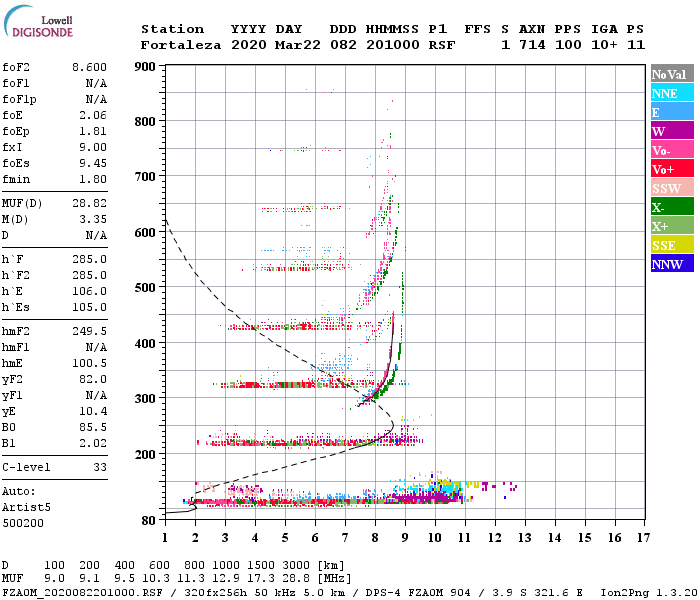Image resolution: width=700 pixels, height=600 pixels.
Task: Click the FZA0M_2020082201000.RSF file name
Action: pyautogui.click(x=83, y=592)
